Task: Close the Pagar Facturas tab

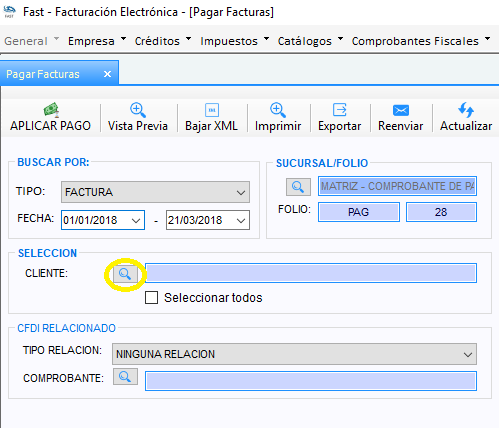Action: pos(107,74)
